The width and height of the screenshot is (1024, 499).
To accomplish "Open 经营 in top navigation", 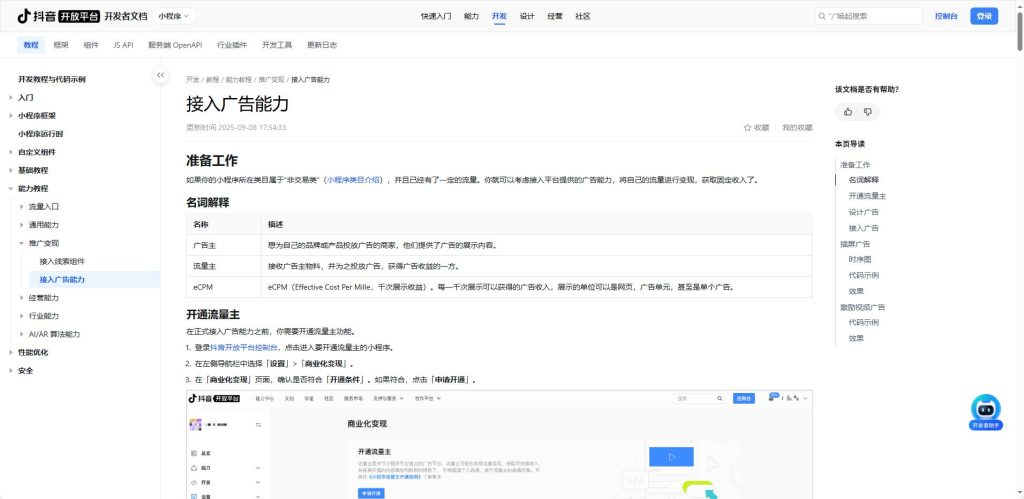I will click(x=555, y=16).
